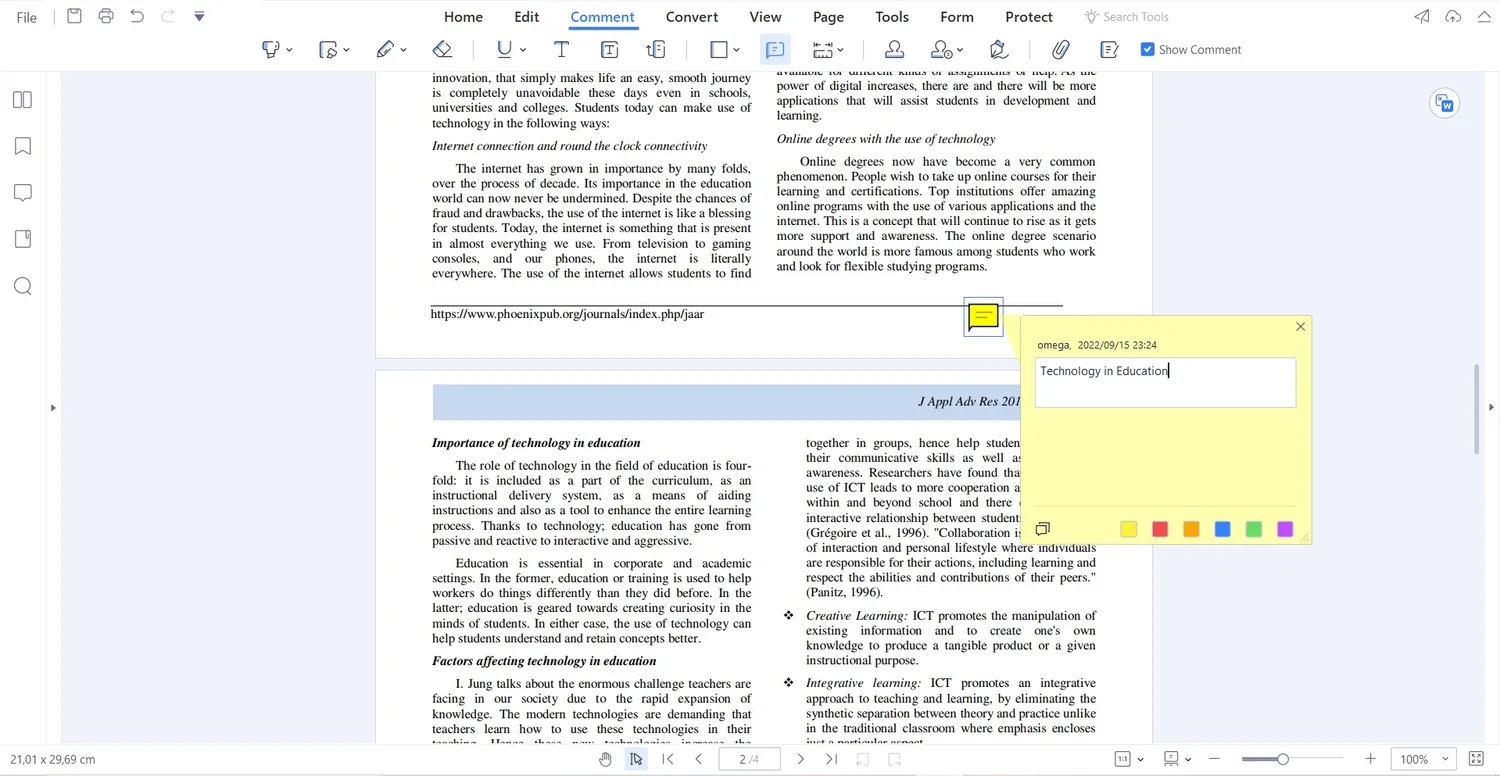
Task: Go to the next page
Action: (x=800, y=759)
